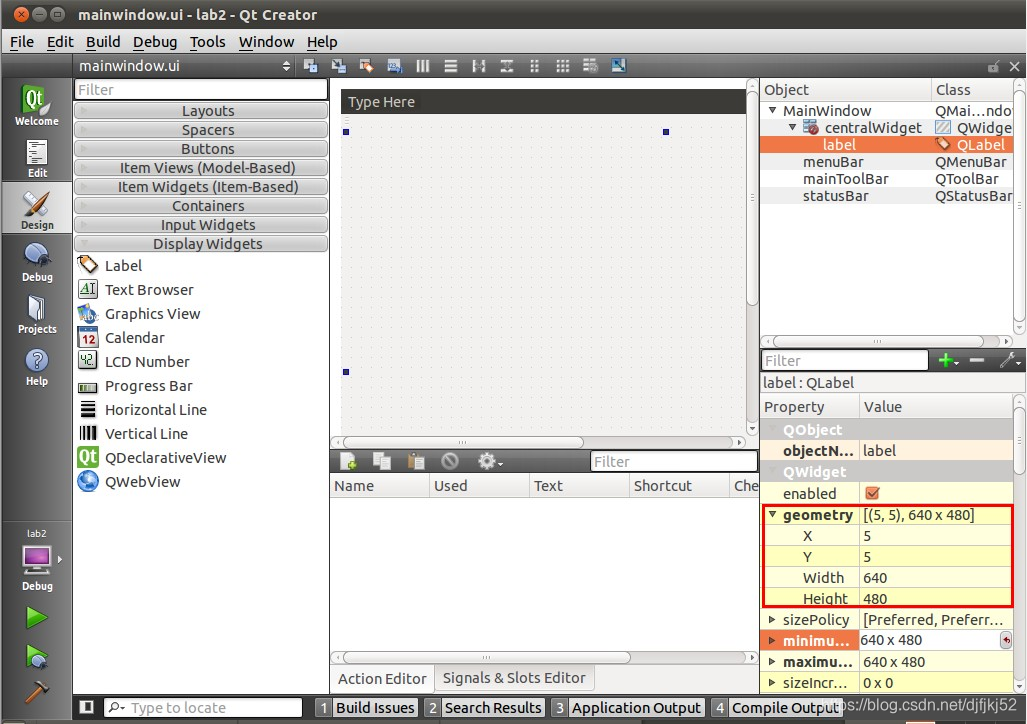Apply form layout toolbar icon
Viewport: 1027px width, 724px height.
pos(534,66)
